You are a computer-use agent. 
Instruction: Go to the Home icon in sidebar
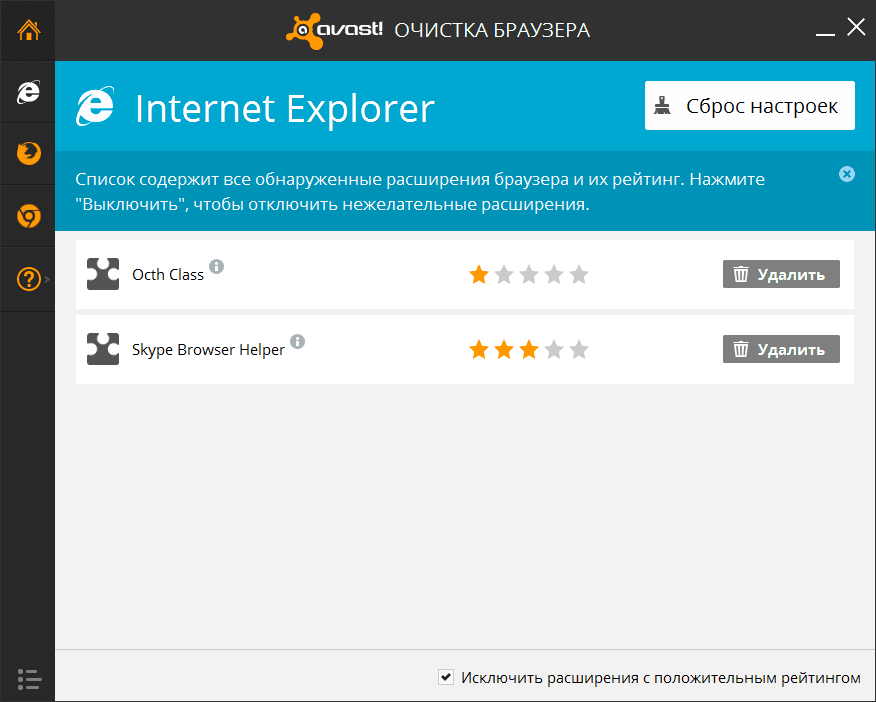click(28, 30)
